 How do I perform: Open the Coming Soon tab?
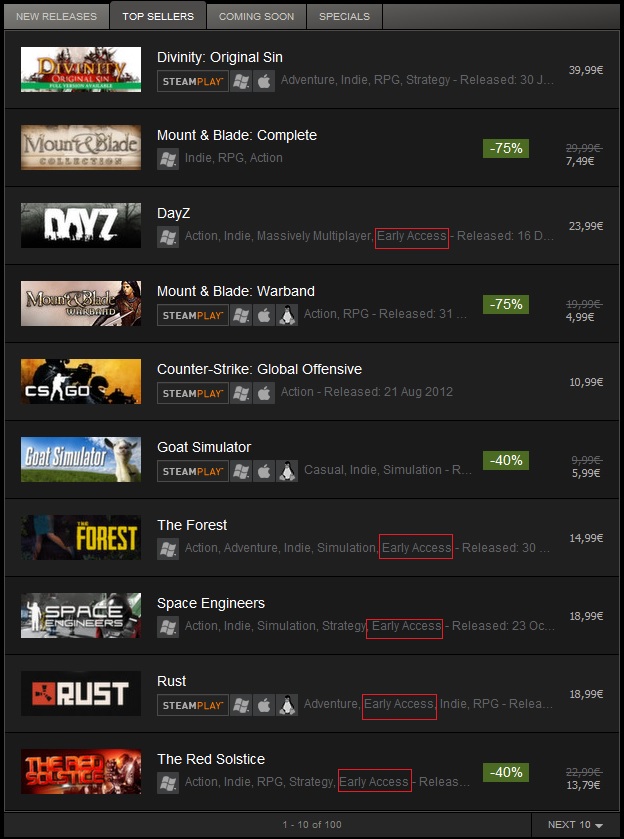click(x=256, y=17)
